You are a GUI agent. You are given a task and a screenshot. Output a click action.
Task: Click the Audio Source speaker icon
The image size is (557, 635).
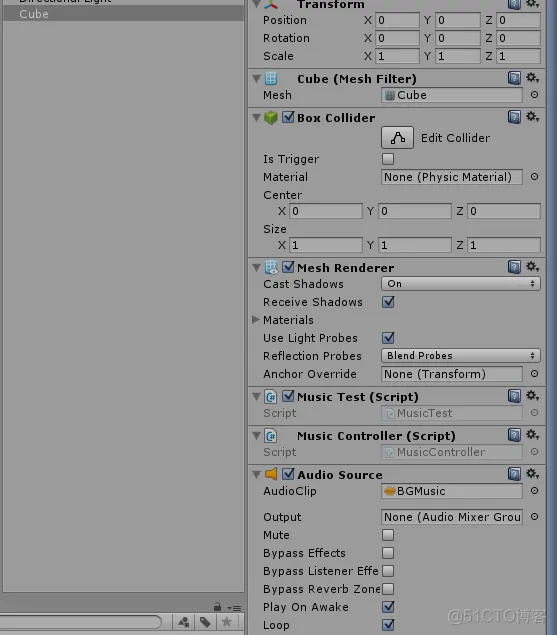271,474
